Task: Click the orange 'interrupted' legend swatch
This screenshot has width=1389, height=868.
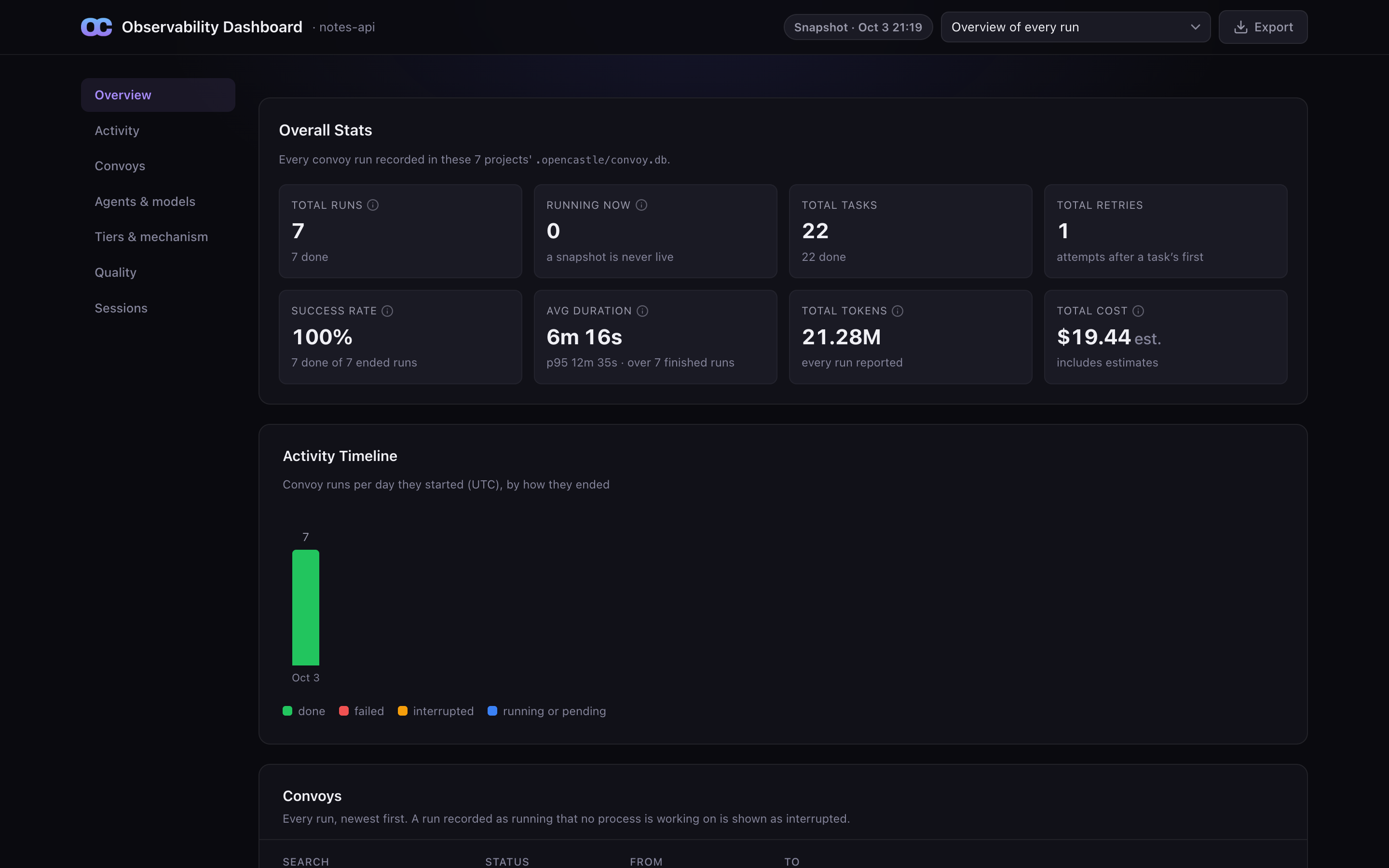Action: tap(403, 711)
